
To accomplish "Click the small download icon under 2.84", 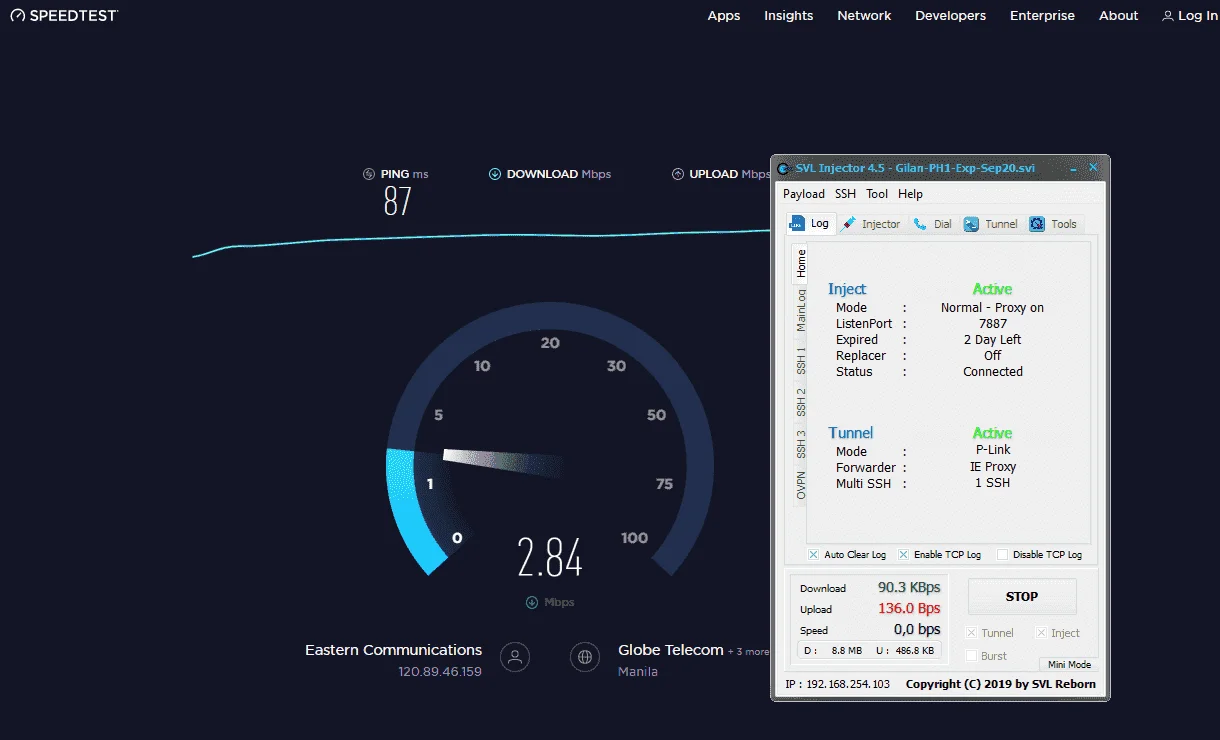I will [532, 602].
